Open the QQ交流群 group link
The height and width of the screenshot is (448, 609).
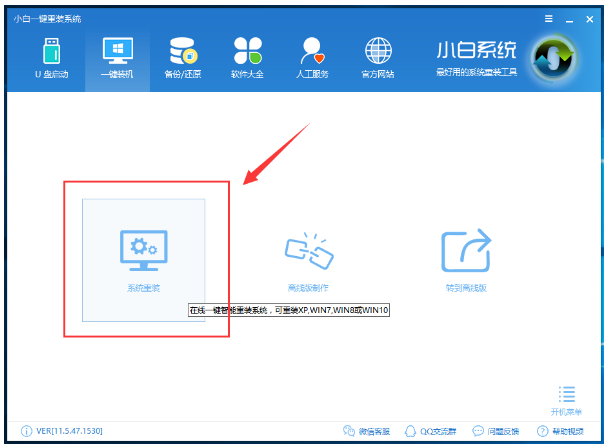[x=430, y=431]
